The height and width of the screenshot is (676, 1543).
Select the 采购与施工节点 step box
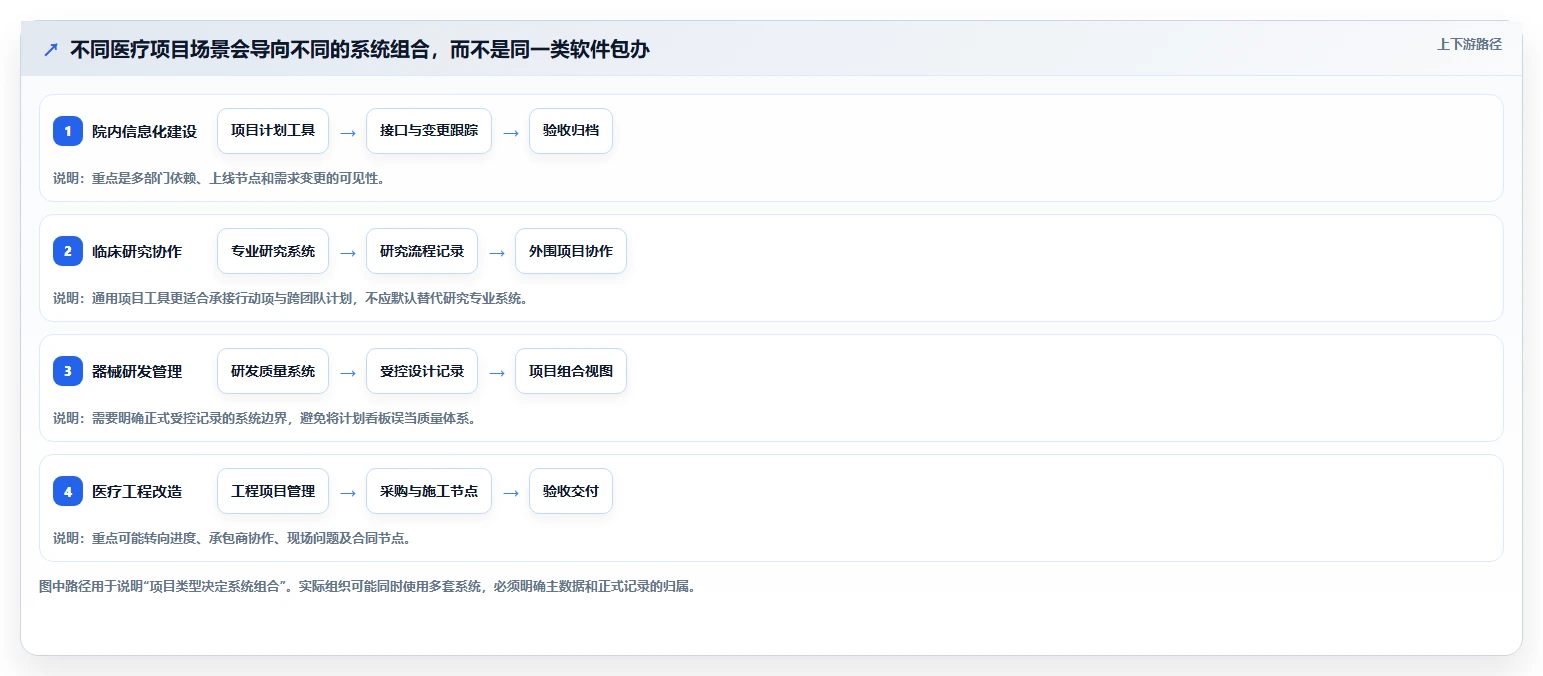click(429, 491)
